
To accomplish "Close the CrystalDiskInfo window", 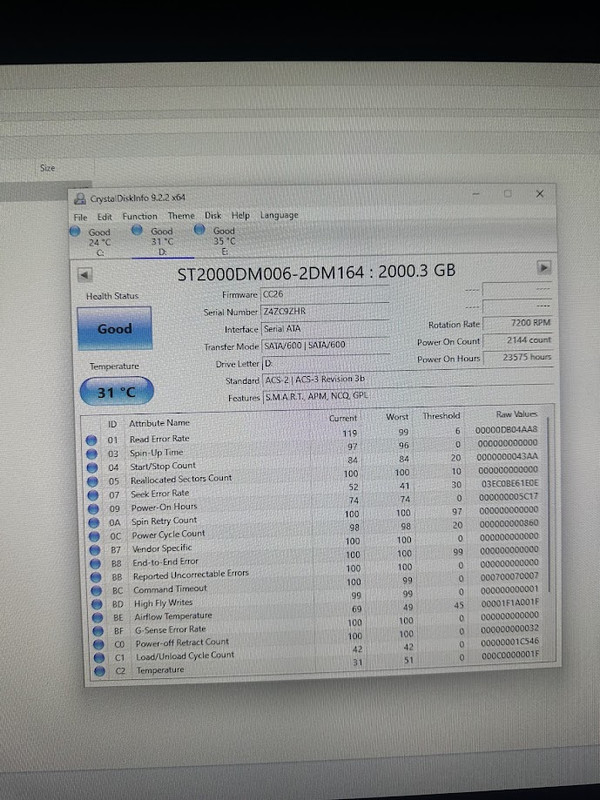I will point(540,194).
